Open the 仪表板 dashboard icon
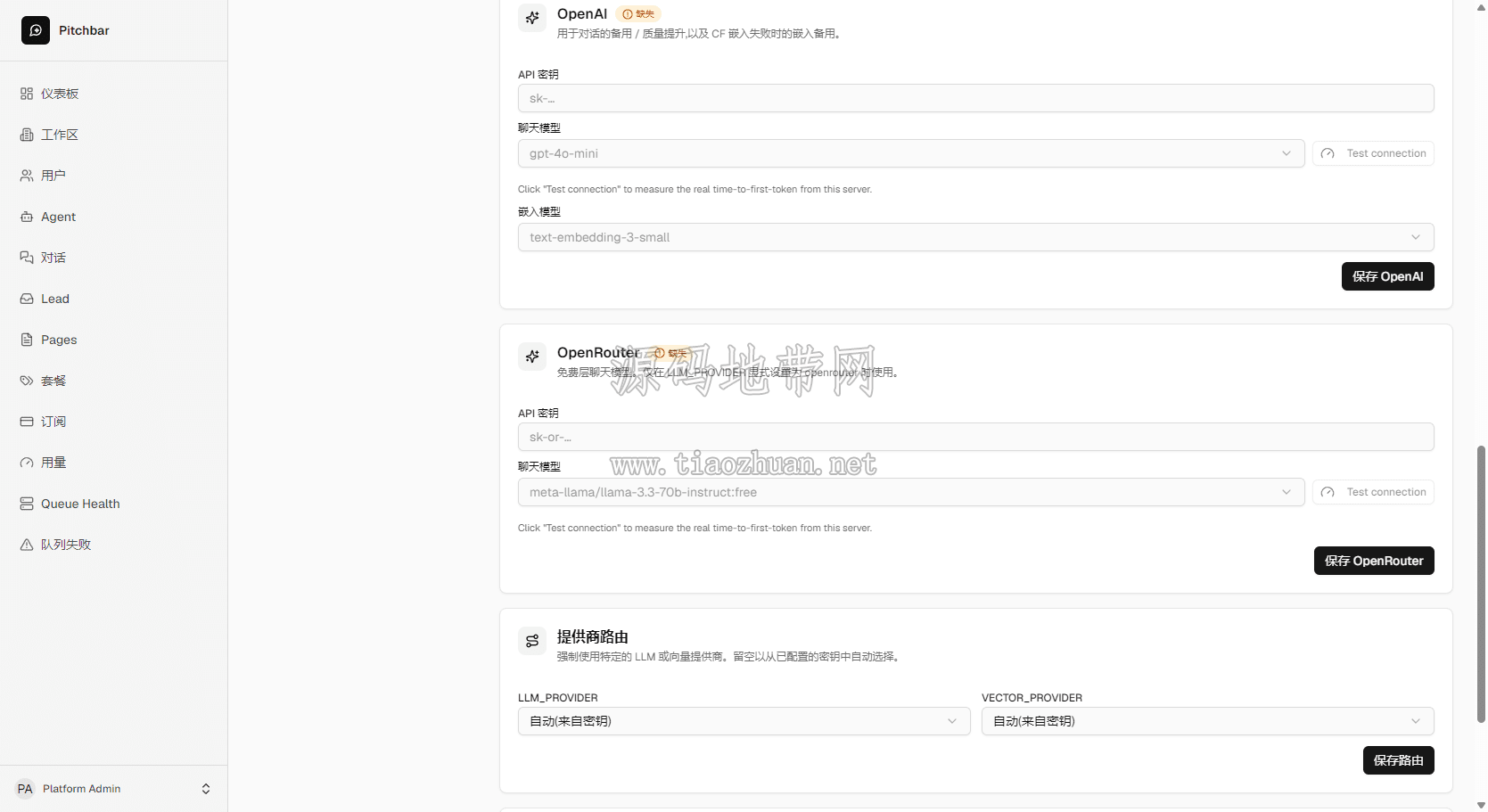The width and height of the screenshot is (1488, 812). pyautogui.click(x=27, y=94)
